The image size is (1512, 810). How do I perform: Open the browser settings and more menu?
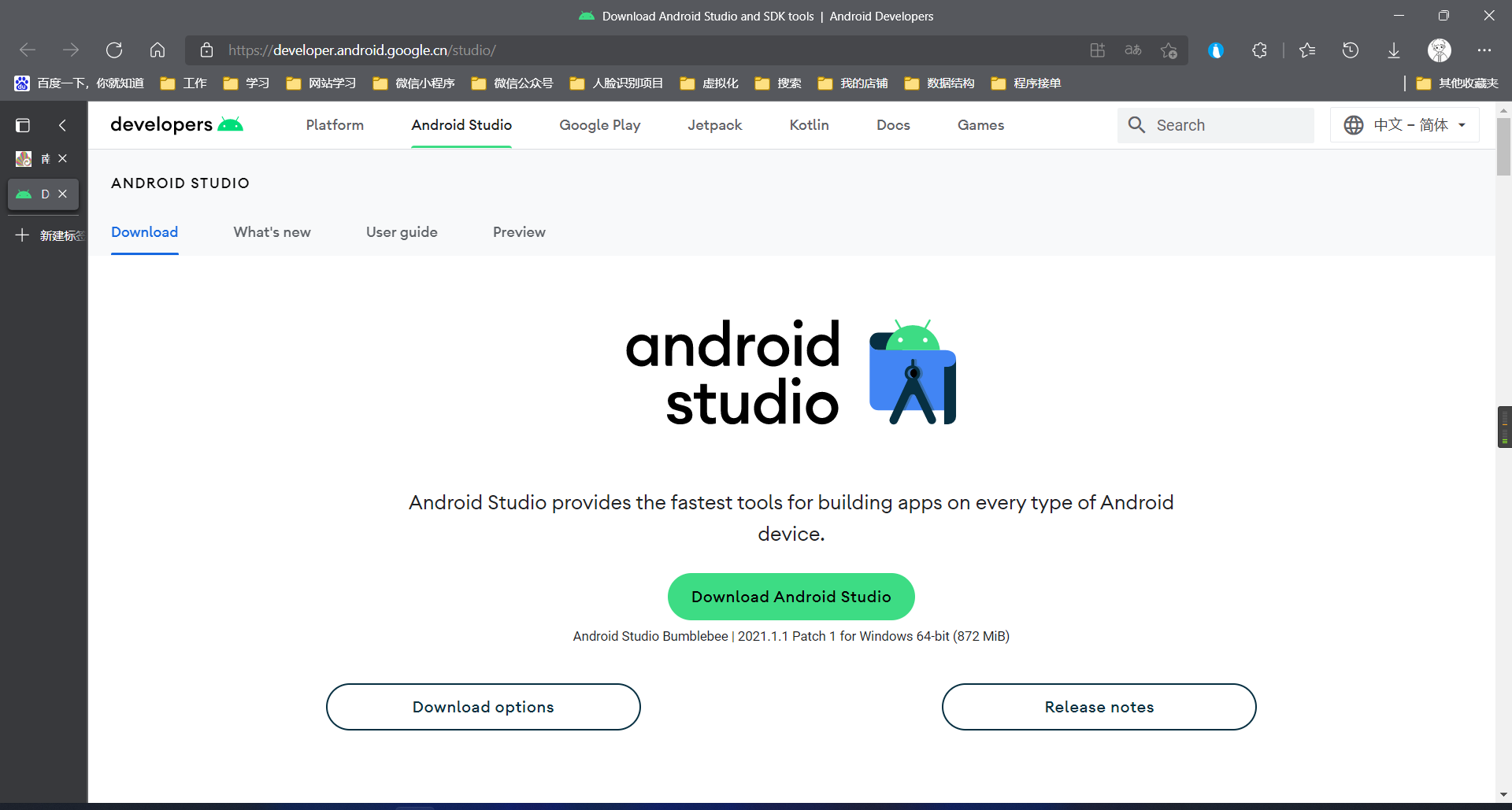(x=1484, y=50)
